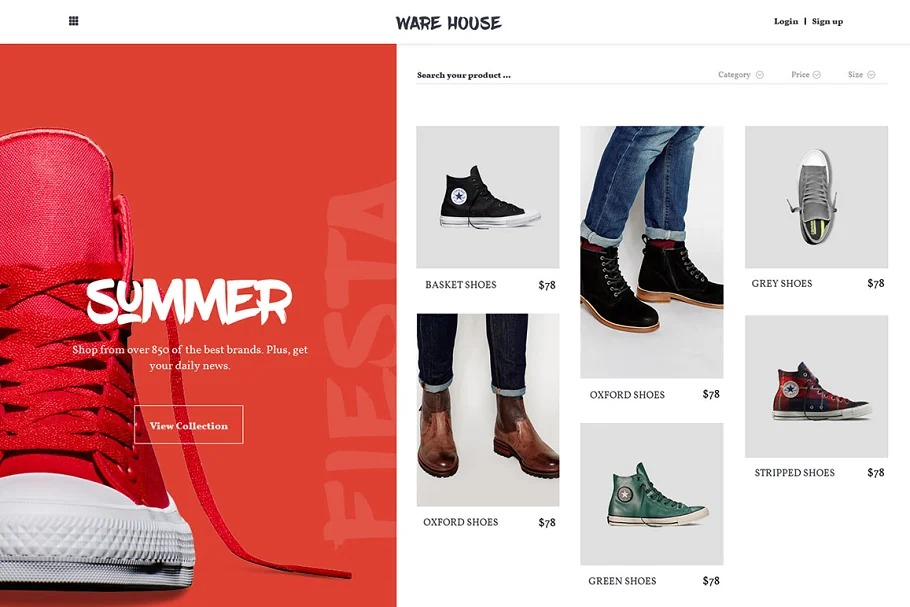Click the GREY SHOES product title

pyautogui.click(x=782, y=284)
